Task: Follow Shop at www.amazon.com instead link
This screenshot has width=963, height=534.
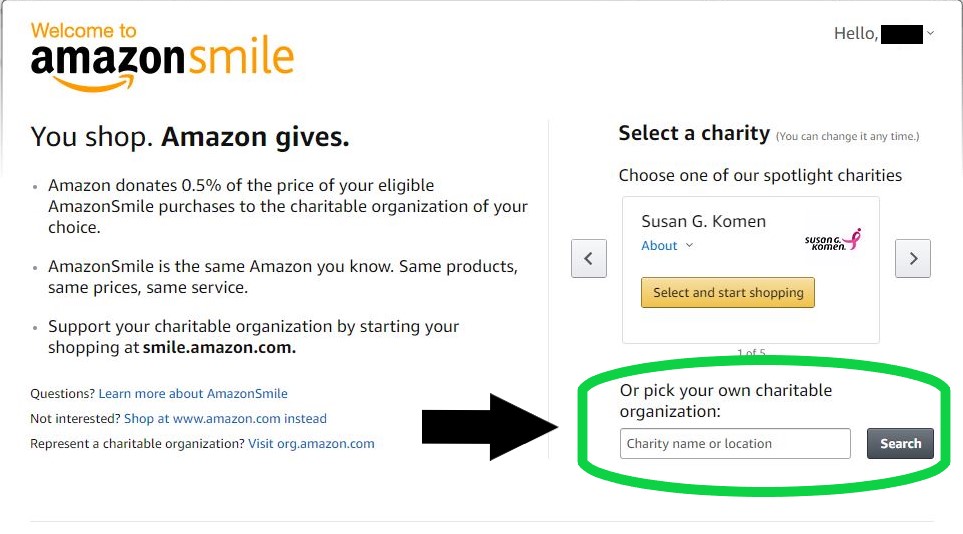Action: coord(225,418)
